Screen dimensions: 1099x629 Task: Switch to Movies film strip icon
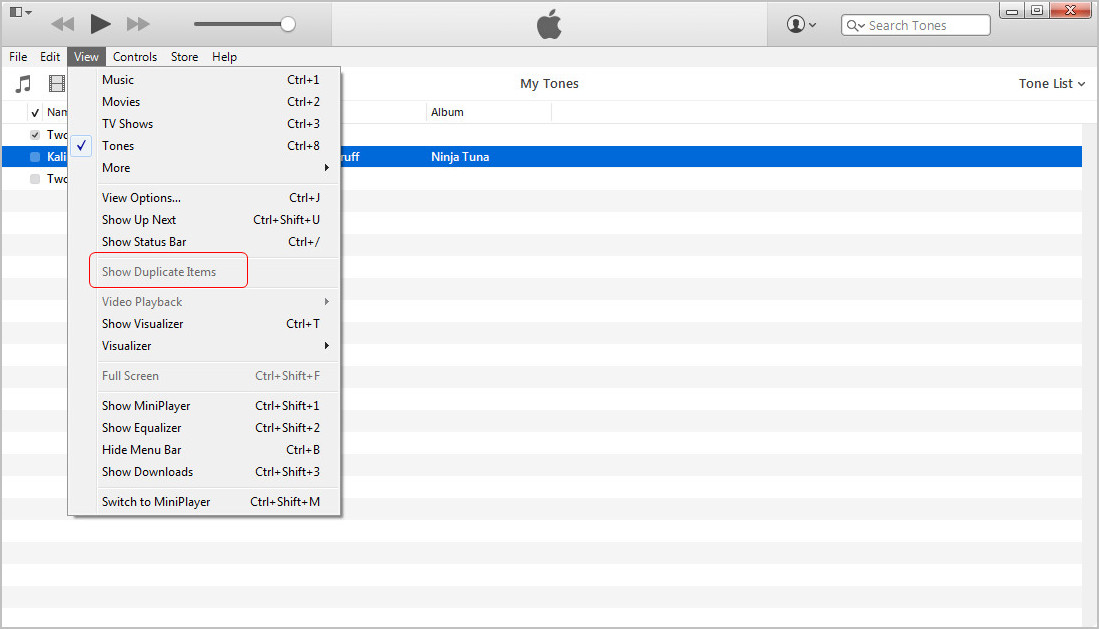tap(57, 83)
